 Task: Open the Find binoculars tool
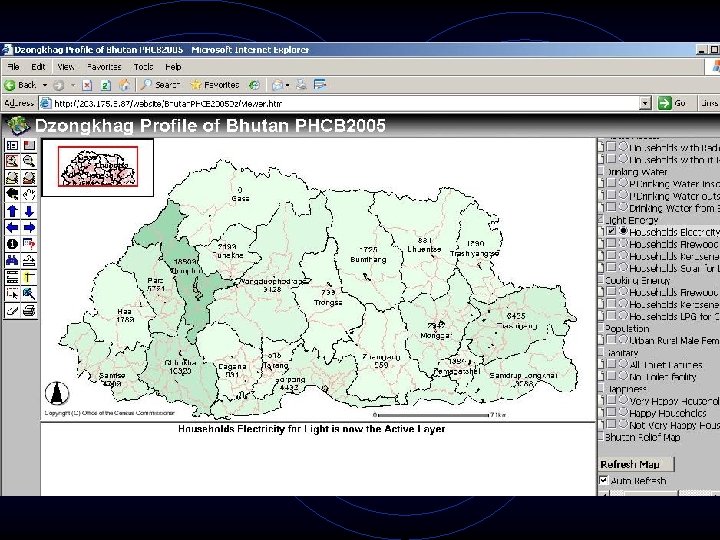pos(12,261)
